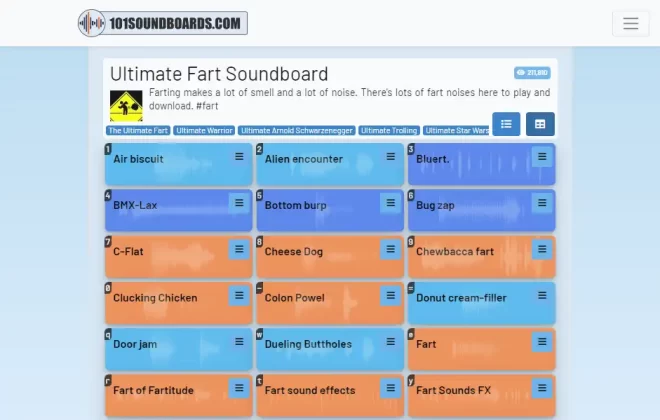Open Ultimate Arnold Schwarzenegger tag link
Screen dimensions: 660x420
(297, 130)
